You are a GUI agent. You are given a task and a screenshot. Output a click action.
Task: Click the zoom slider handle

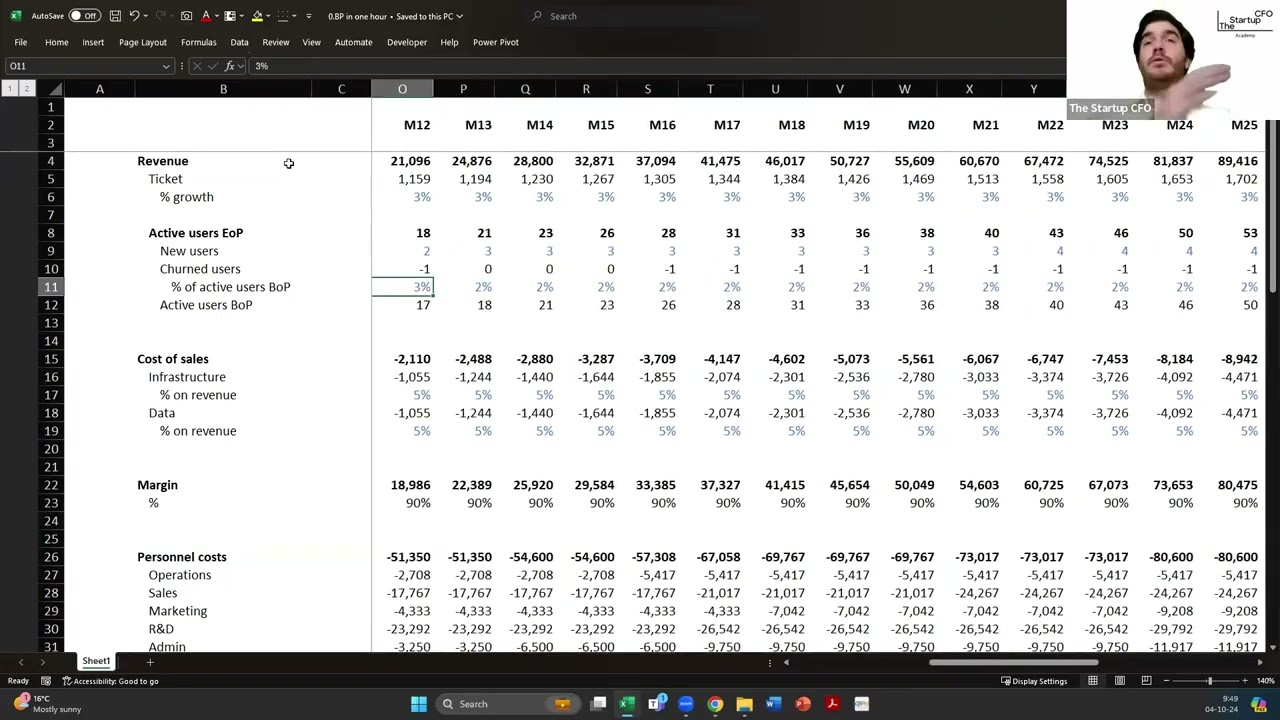(x=1210, y=681)
